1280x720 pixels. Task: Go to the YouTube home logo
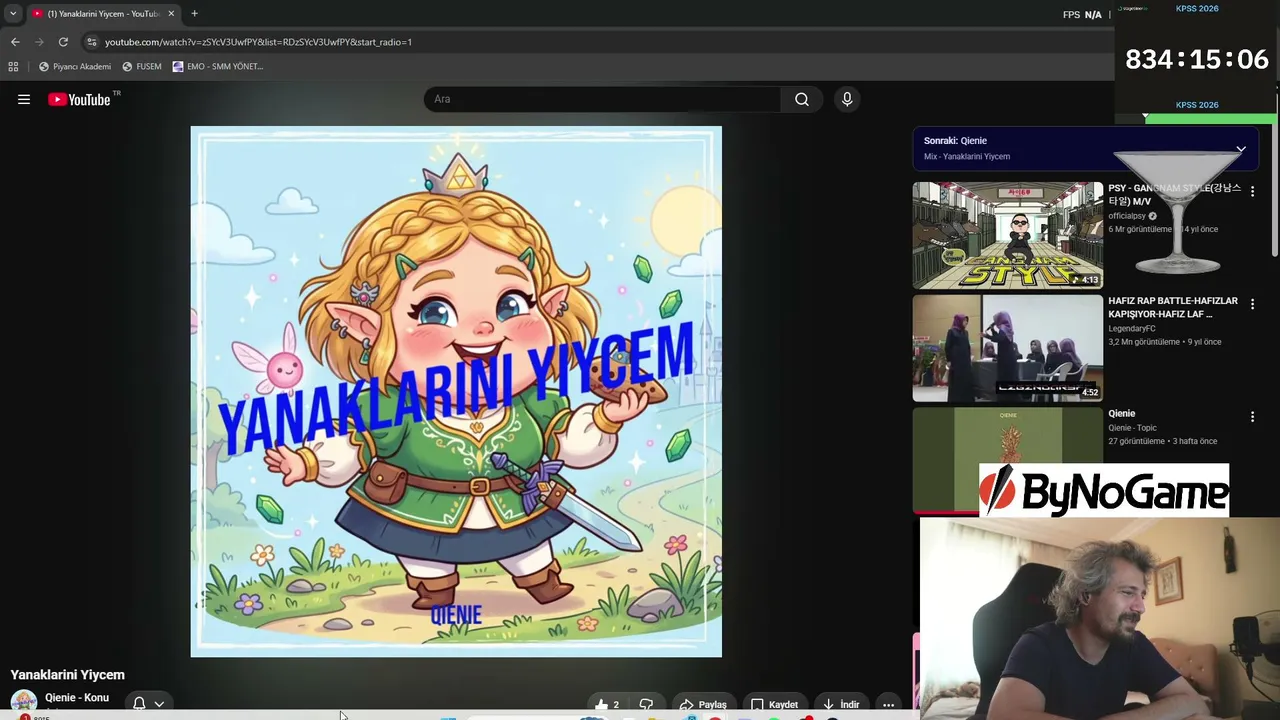tap(79, 99)
